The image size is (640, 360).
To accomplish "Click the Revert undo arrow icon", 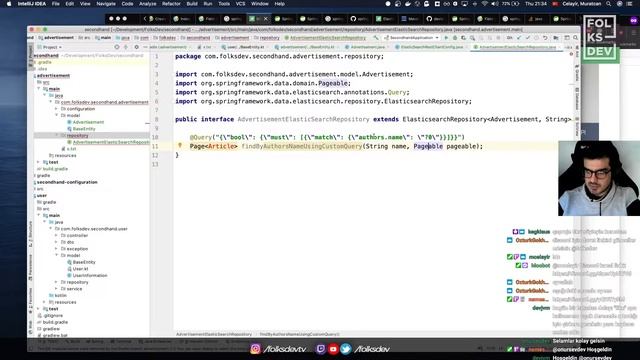I will (x=545, y=38).
